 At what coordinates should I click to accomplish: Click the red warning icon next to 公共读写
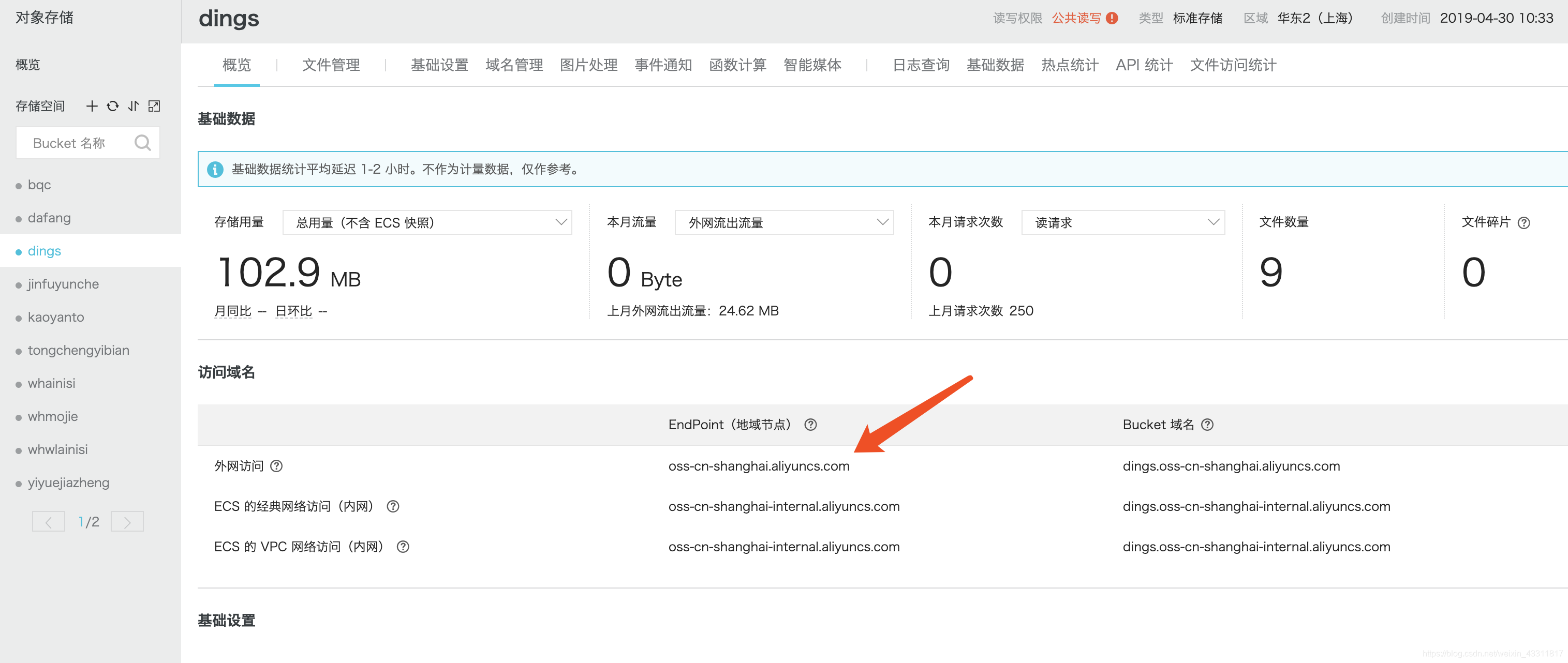click(1112, 18)
